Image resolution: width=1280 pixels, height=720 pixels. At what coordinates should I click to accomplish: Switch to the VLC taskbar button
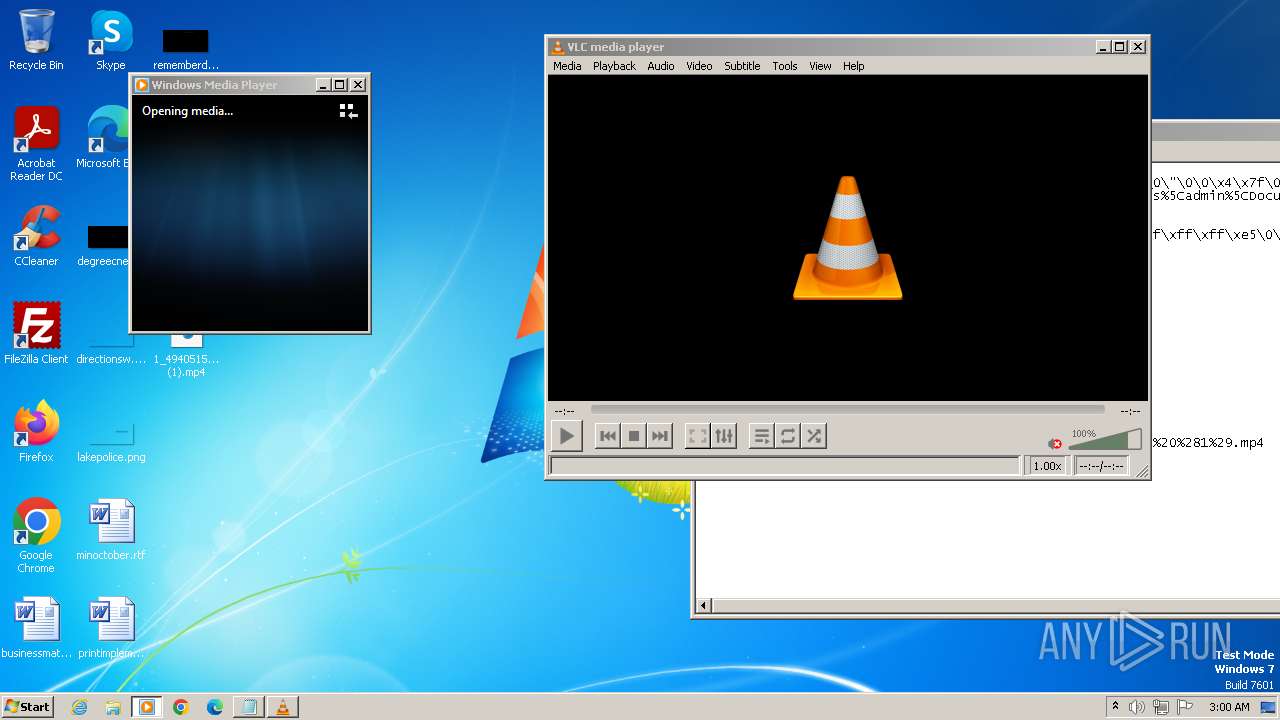click(x=283, y=707)
